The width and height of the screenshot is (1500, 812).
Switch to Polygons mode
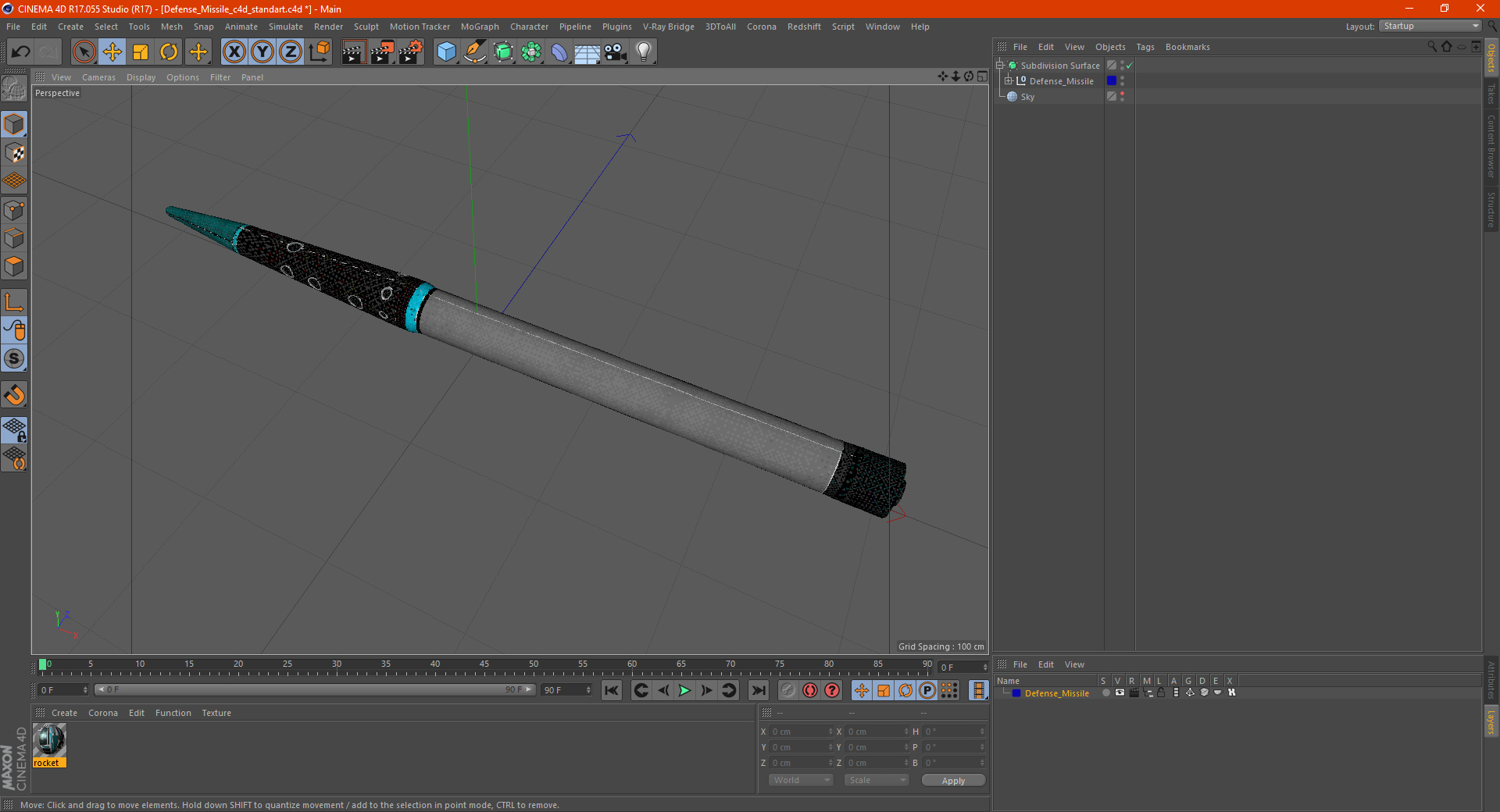[15, 266]
